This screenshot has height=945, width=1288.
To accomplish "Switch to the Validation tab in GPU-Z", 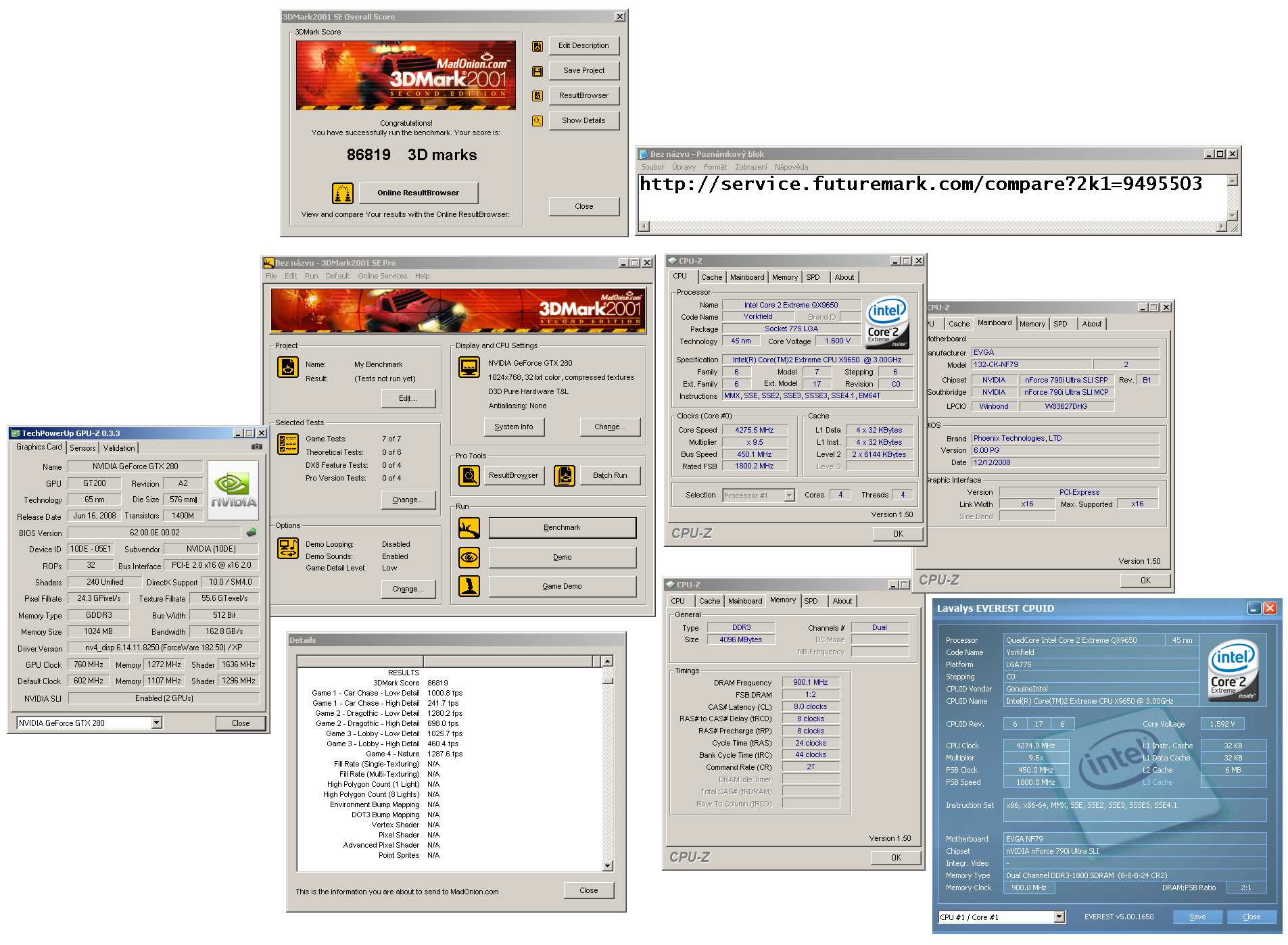I will pyautogui.click(x=119, y=448).
